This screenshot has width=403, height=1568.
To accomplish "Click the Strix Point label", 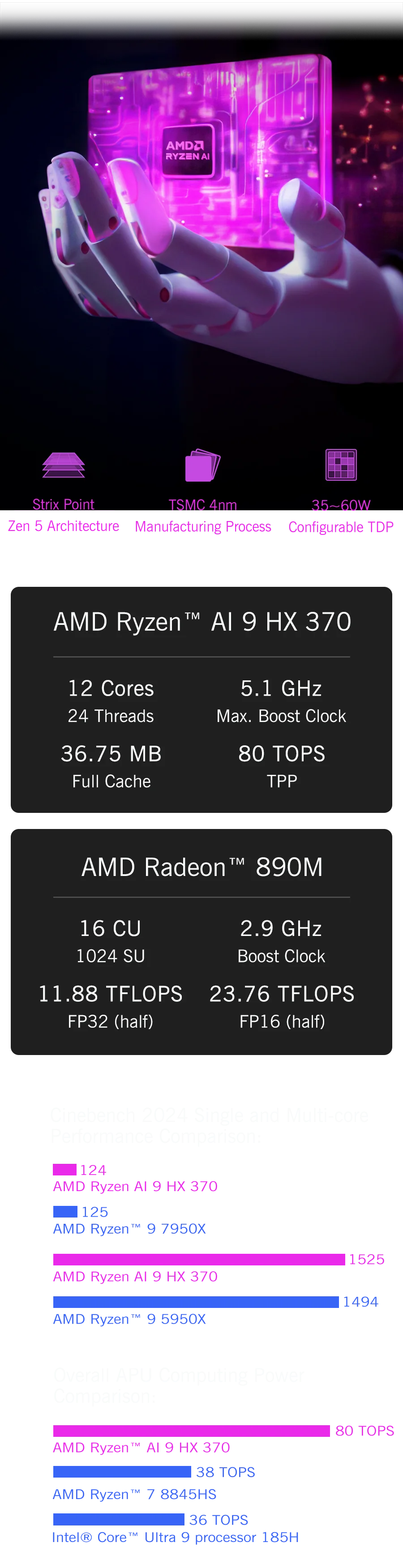I will pos(63,504).
